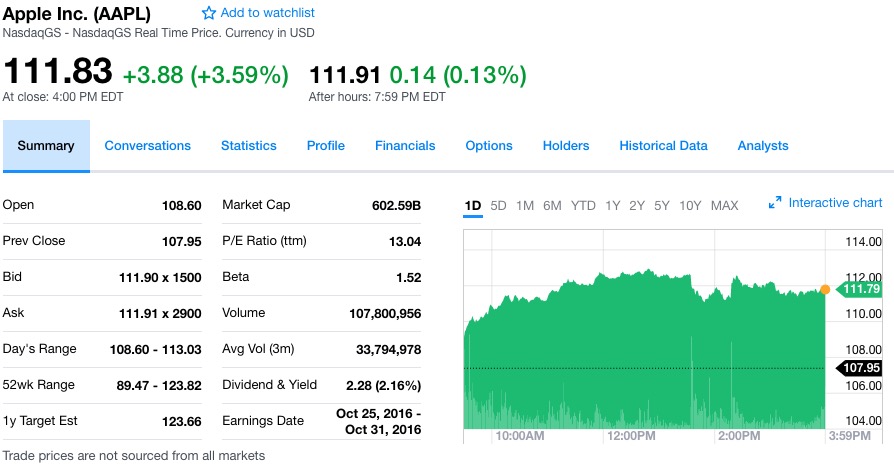Open the Interactive chart link
Image resolution: width=894 pixels, height=464 pixels.
(x=835, y=203)
